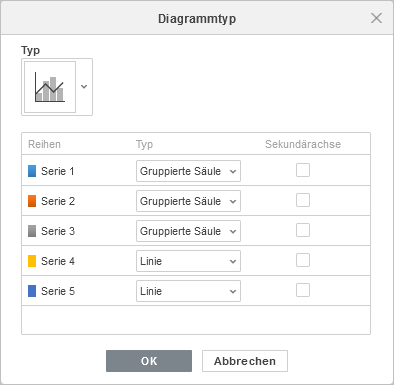Screen dimensions: 394x385
Task: Enable secondary axis for Serie 4
Action: click(303, 260)
